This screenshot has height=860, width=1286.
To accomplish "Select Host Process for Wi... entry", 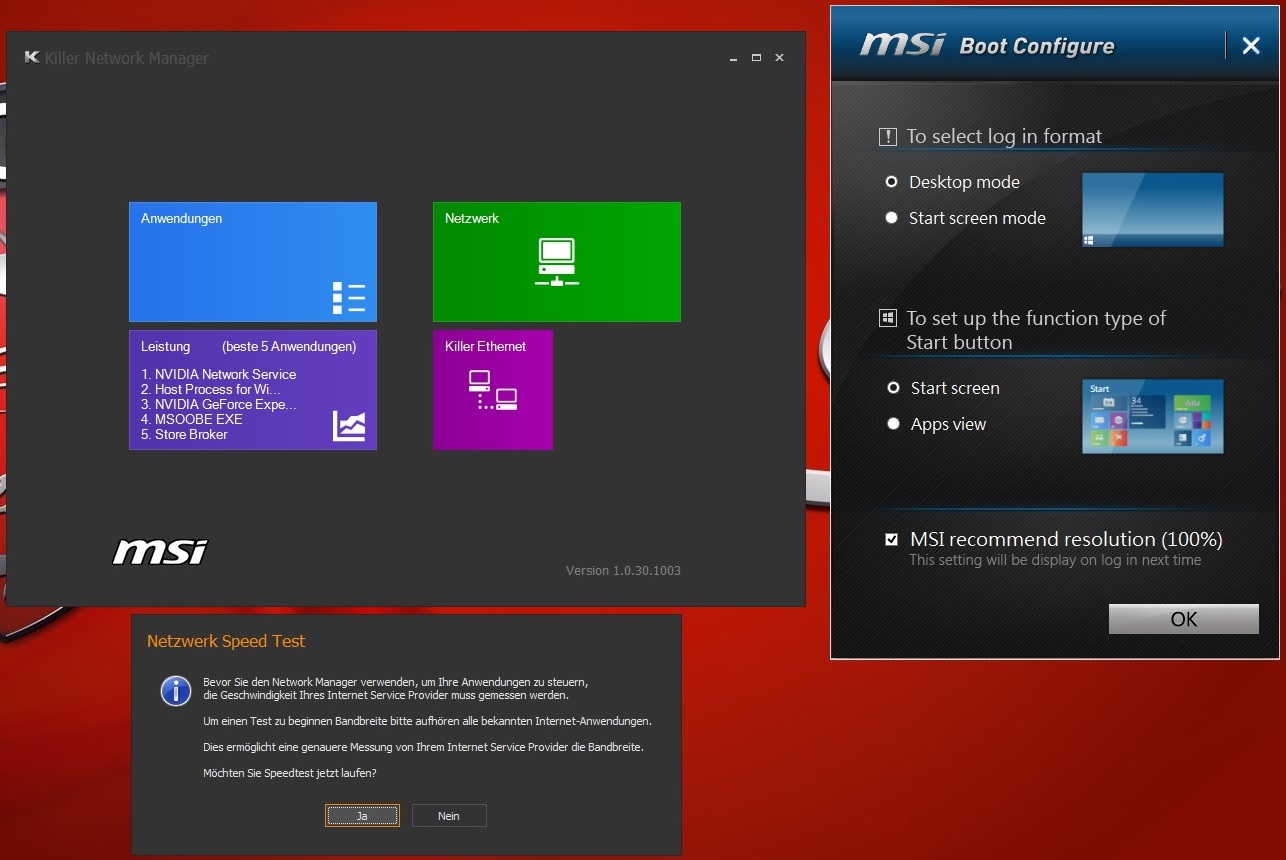I will point(210,389).
